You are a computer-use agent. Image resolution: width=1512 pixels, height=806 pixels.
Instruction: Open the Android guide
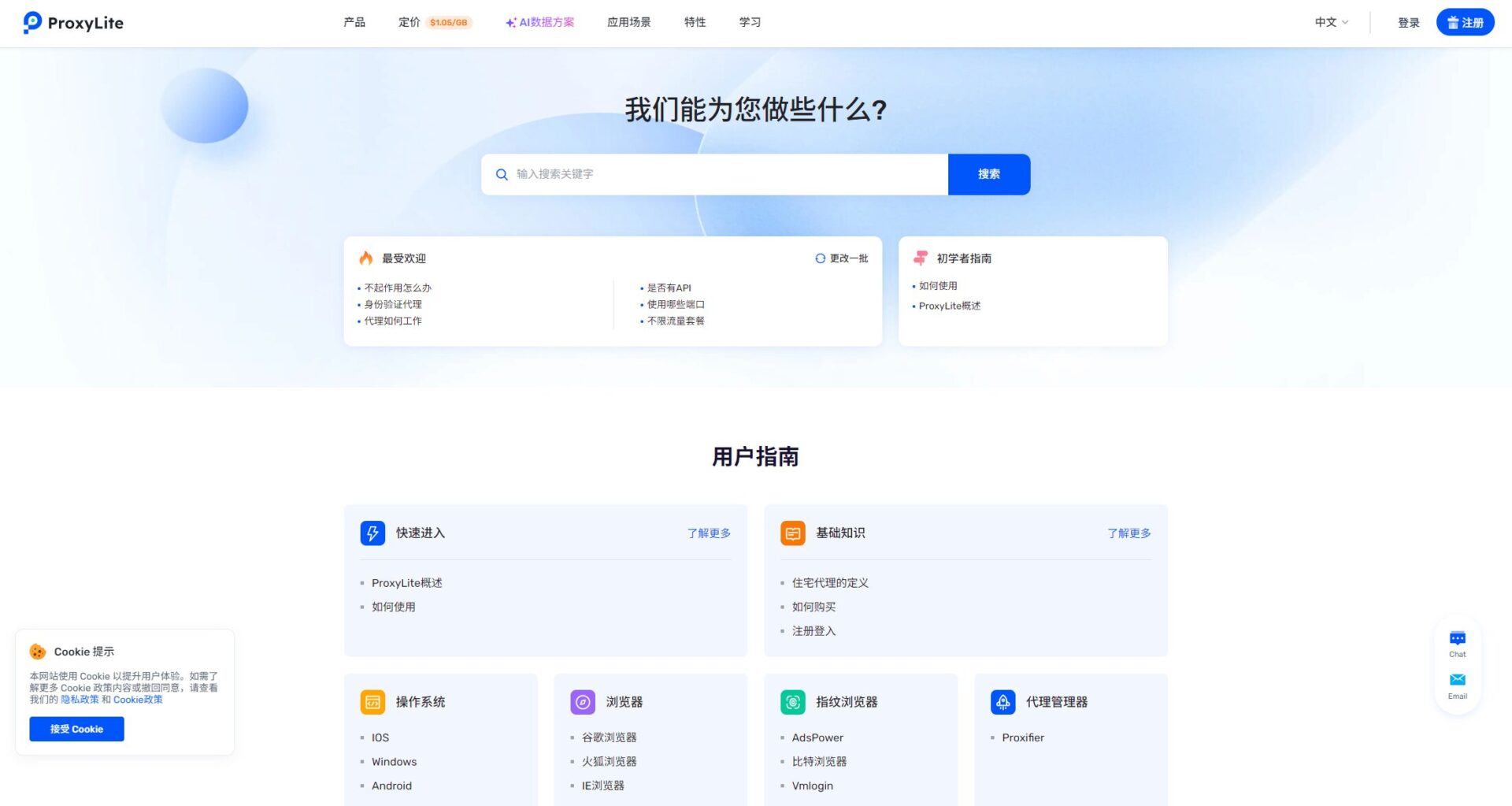click(392, 786)
